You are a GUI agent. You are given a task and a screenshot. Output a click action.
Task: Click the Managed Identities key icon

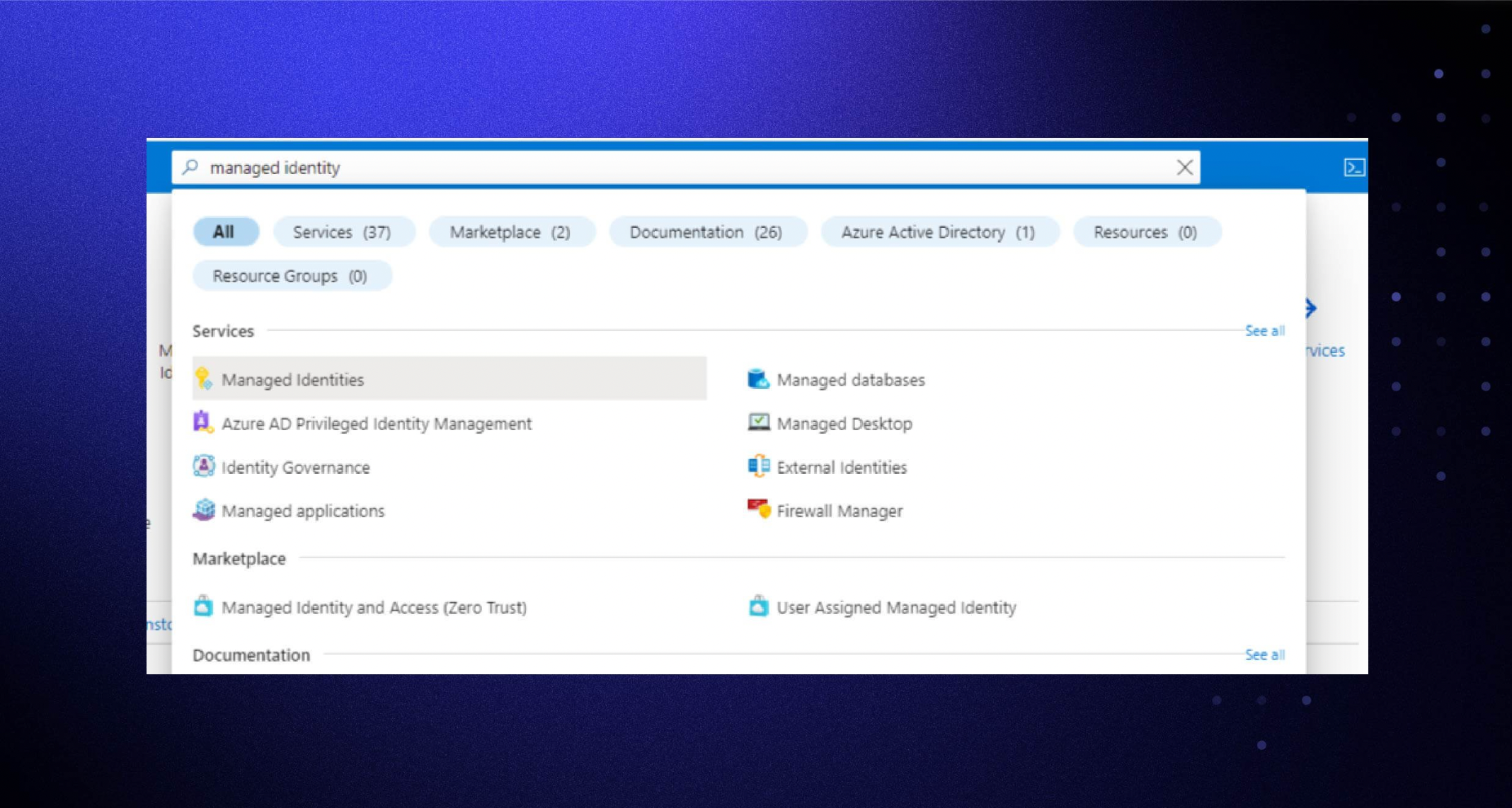(203, 379)
